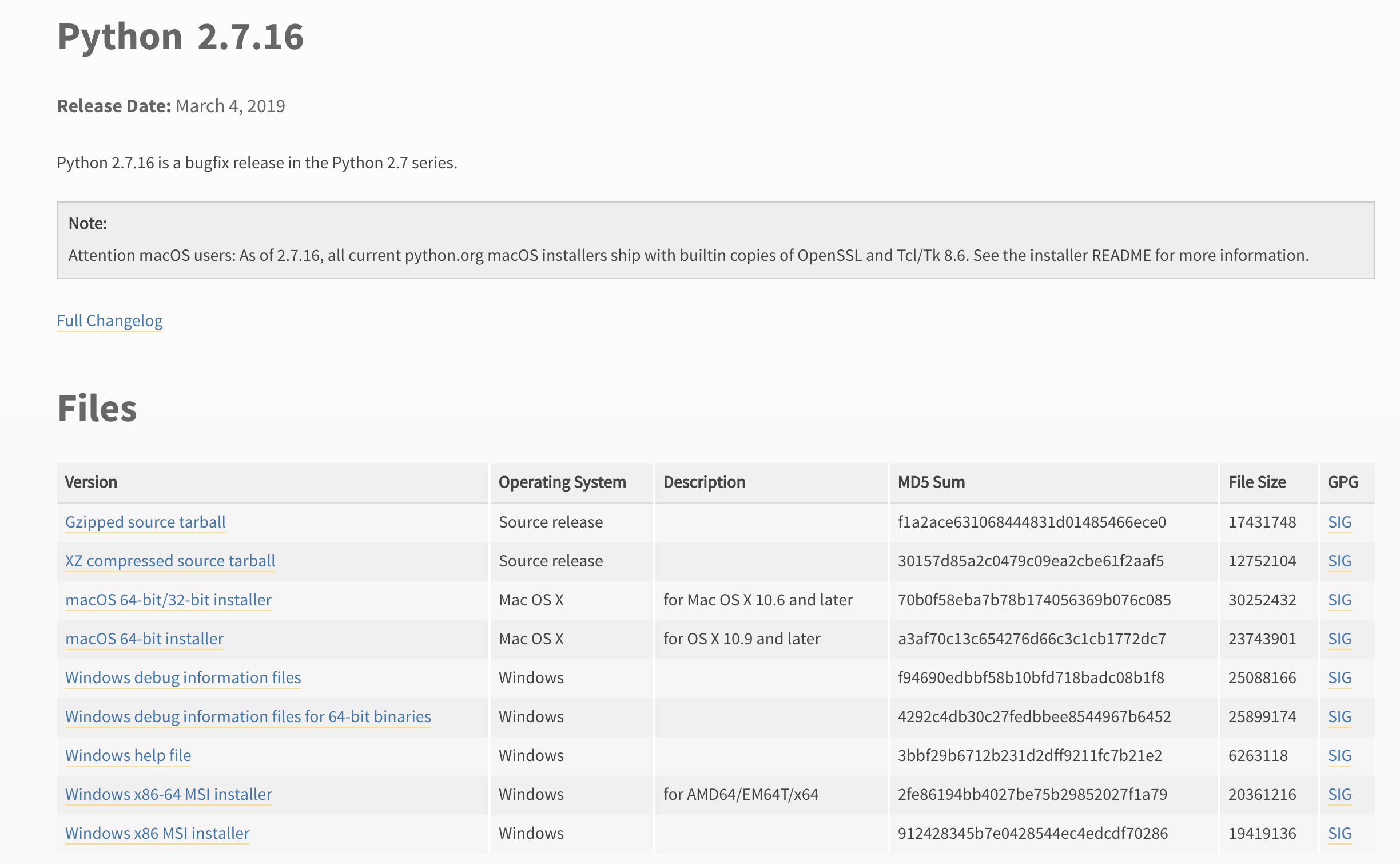The width and height of the screenshot is (1400, 864).
Task: Open SIG for Gzipped source tarball
Action: [x=1339, y=522]
